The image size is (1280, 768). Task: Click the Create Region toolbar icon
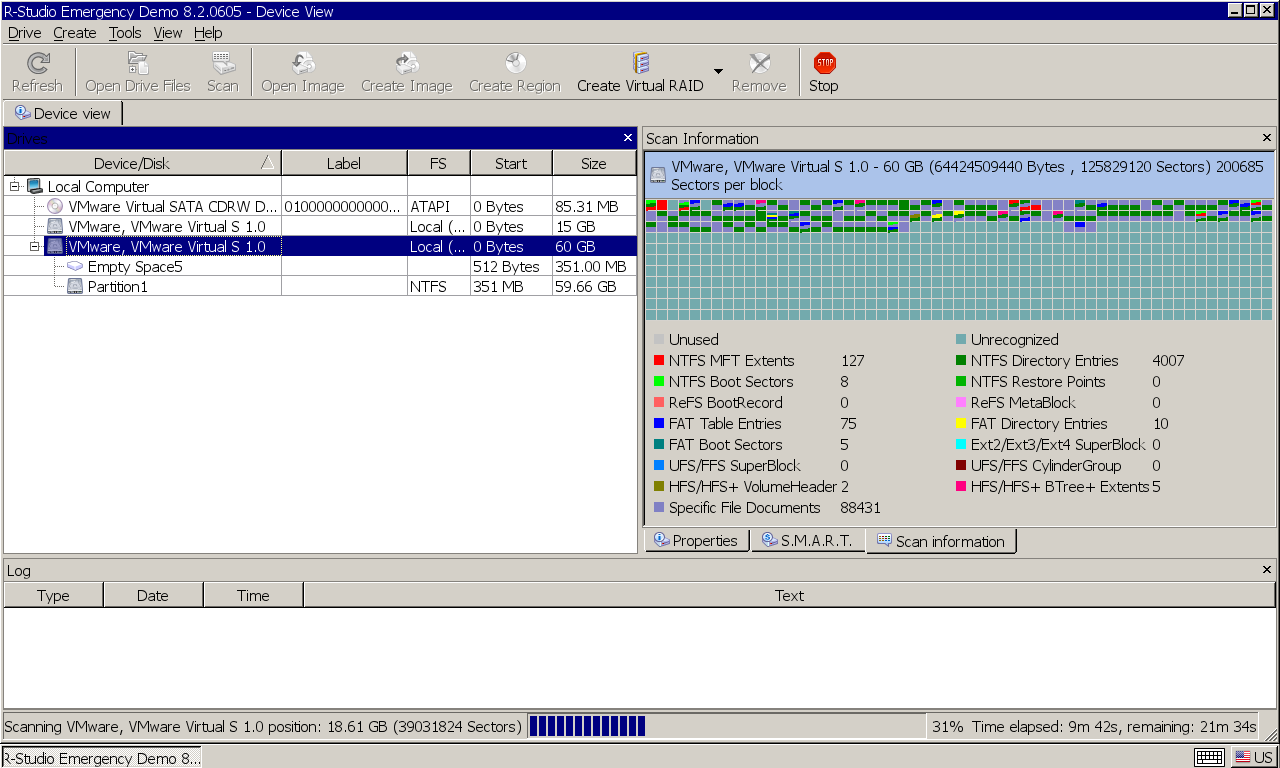[x=515, y=64]
